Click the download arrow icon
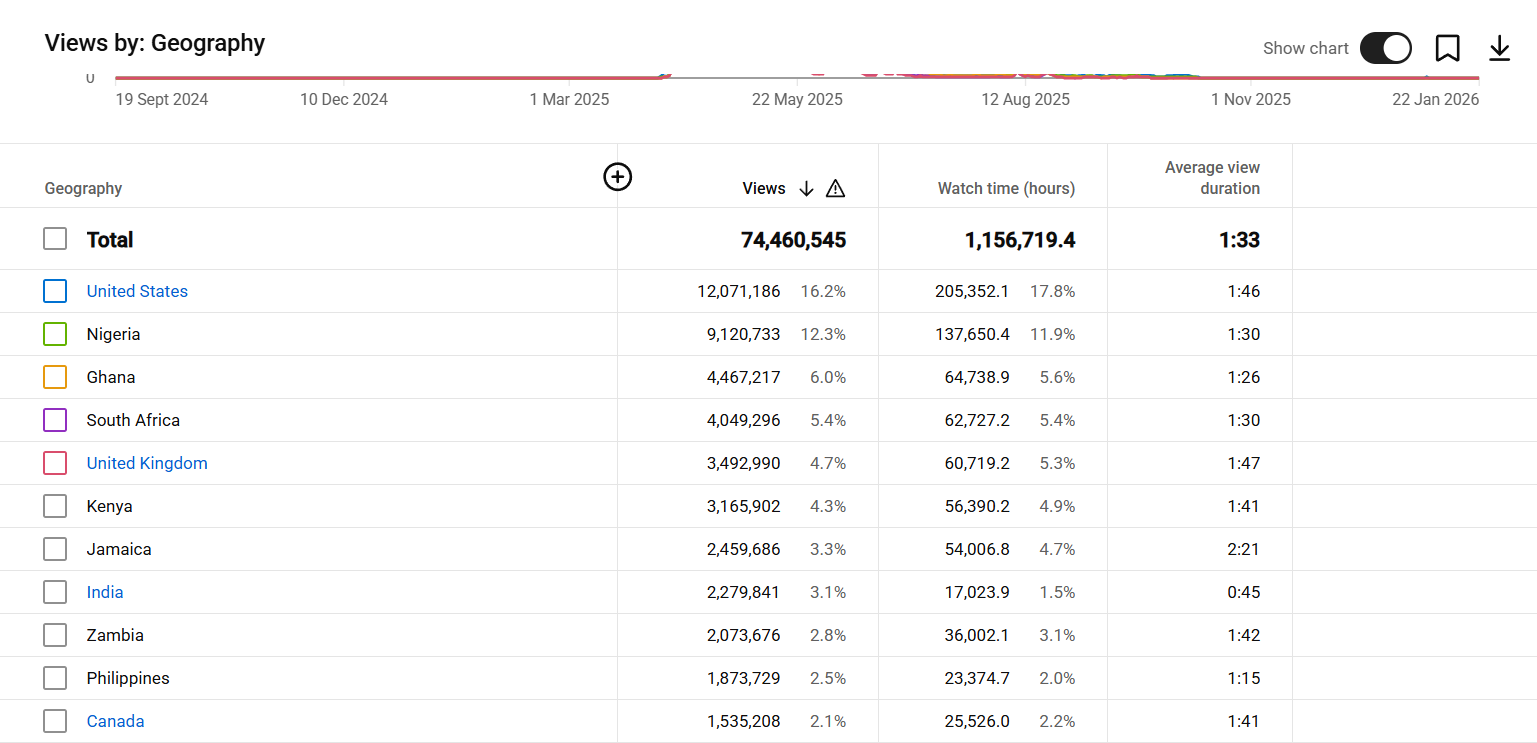1537x743 pixels. click(x=1499, y=48)
